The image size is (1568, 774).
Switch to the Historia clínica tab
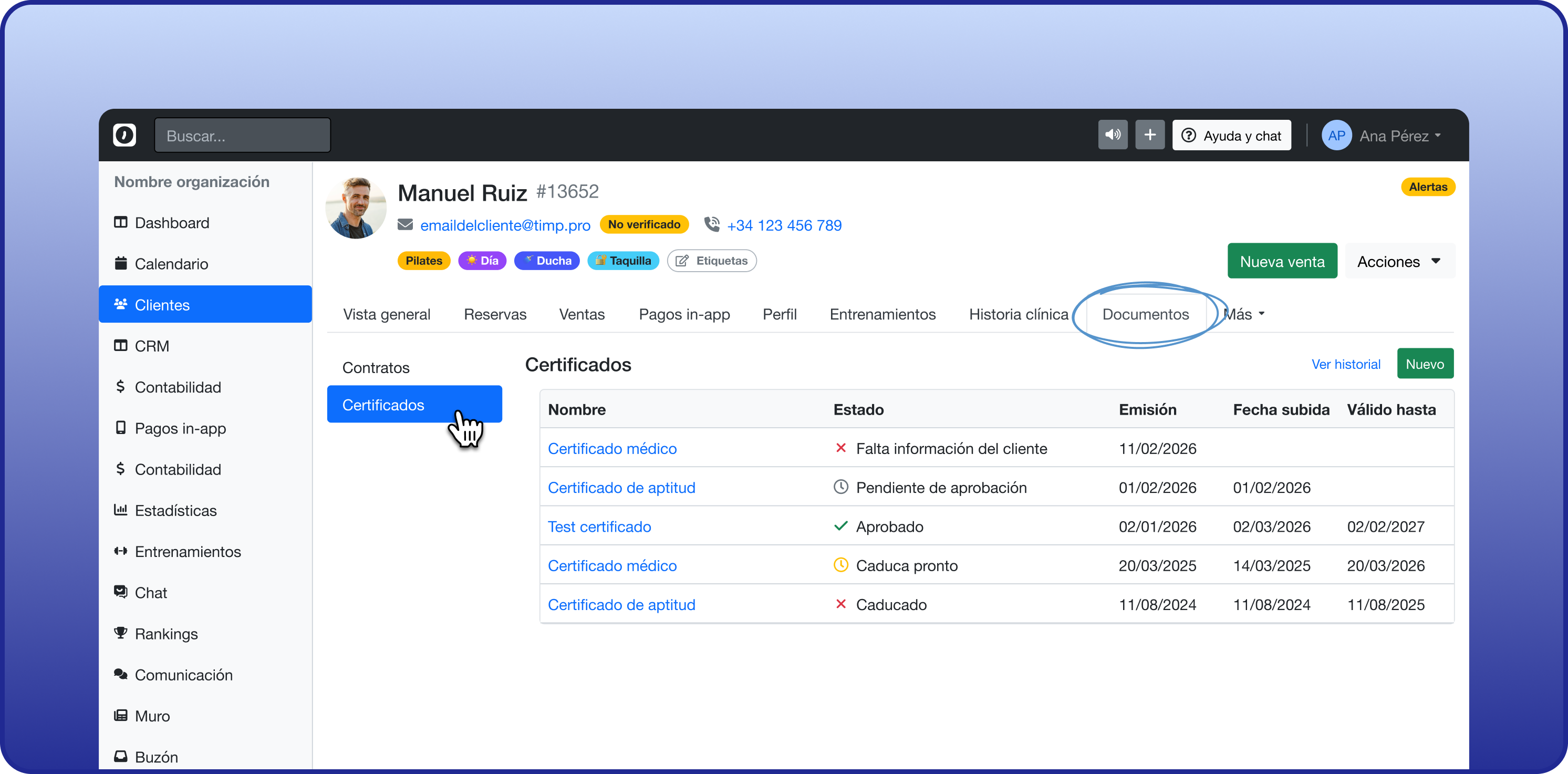point(1019,314)
